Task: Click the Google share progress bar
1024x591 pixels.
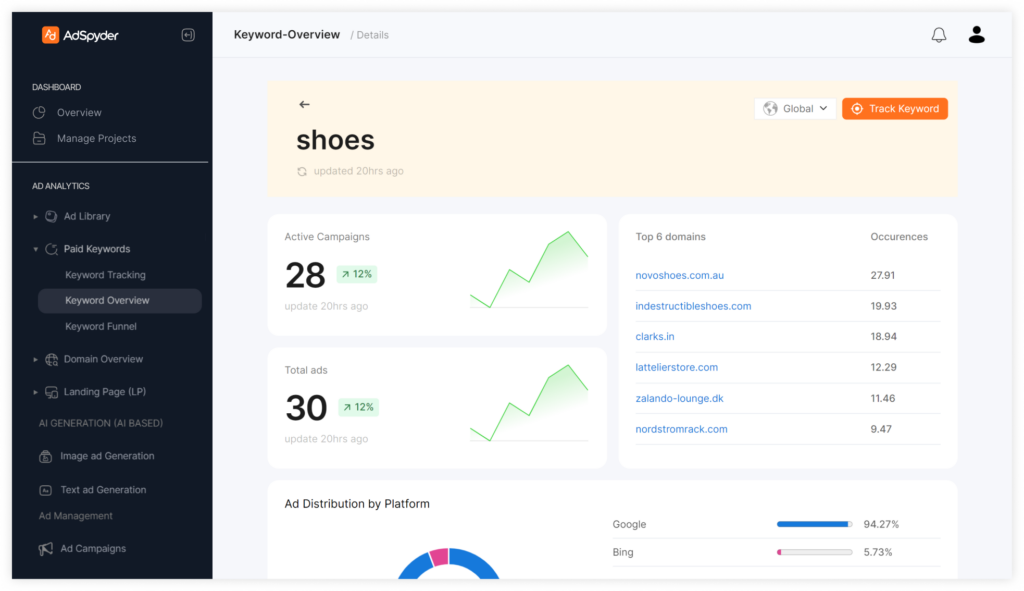Action: click(x=814, y=524)
